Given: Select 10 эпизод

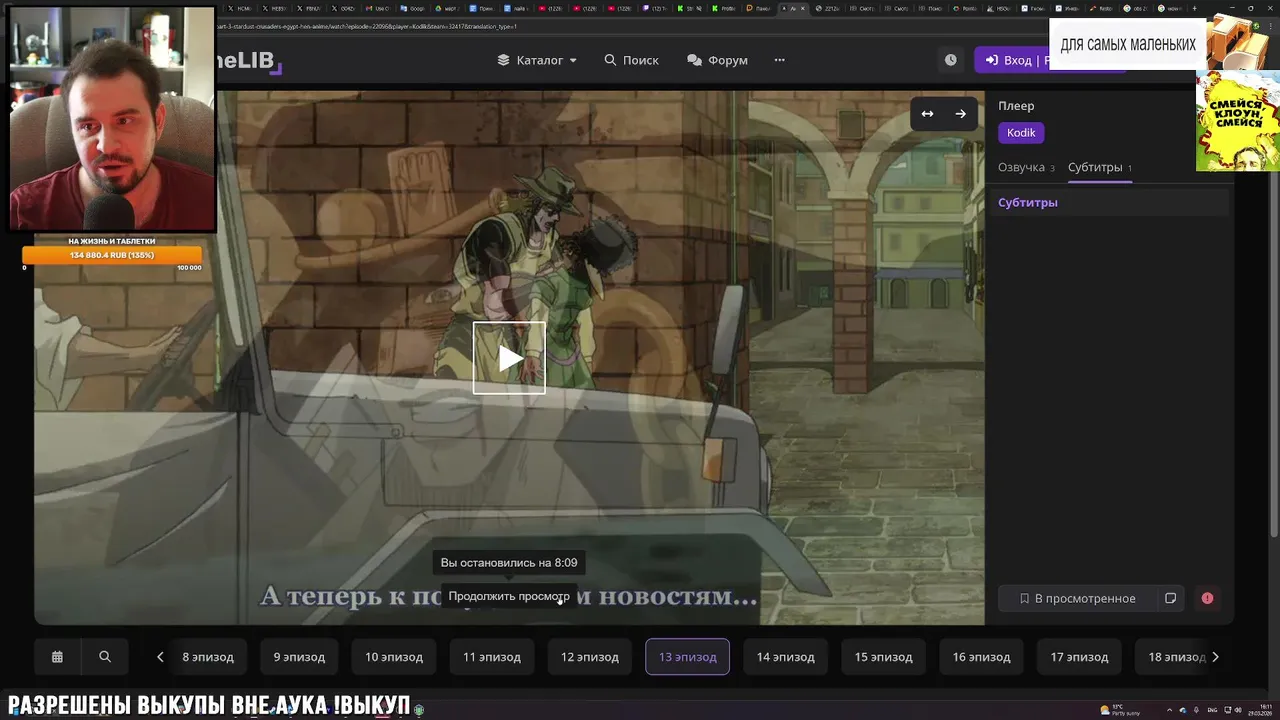Looking at the screenshot, I should click(x=394, y=657).
